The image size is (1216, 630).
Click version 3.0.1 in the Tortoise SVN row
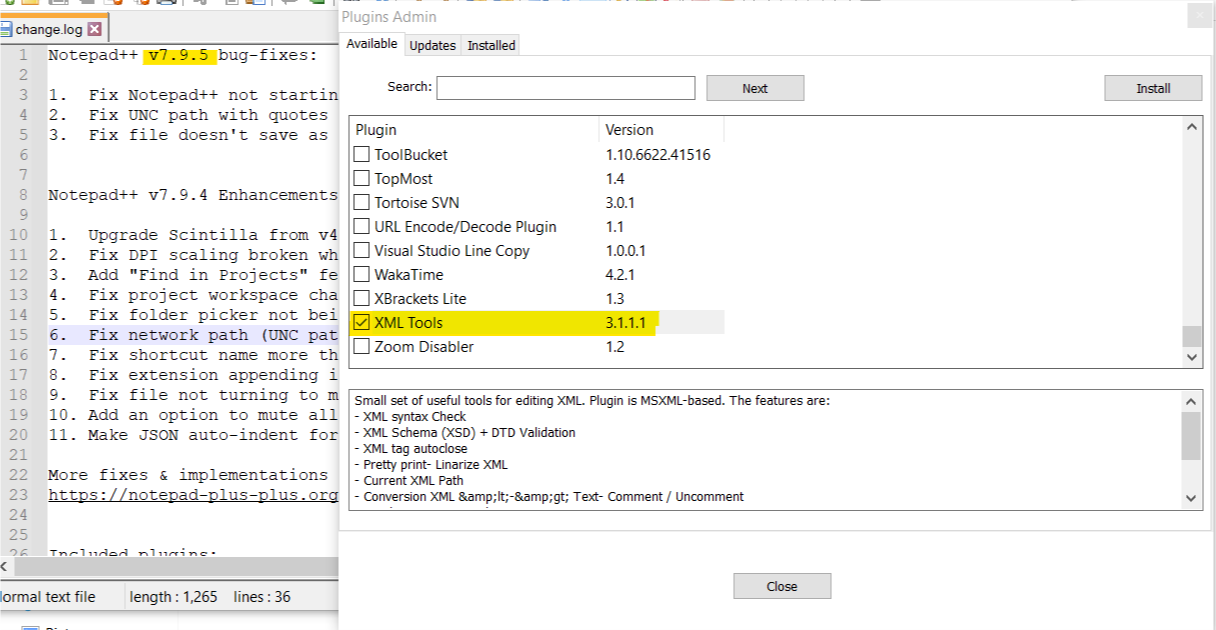tap(620, 203)
